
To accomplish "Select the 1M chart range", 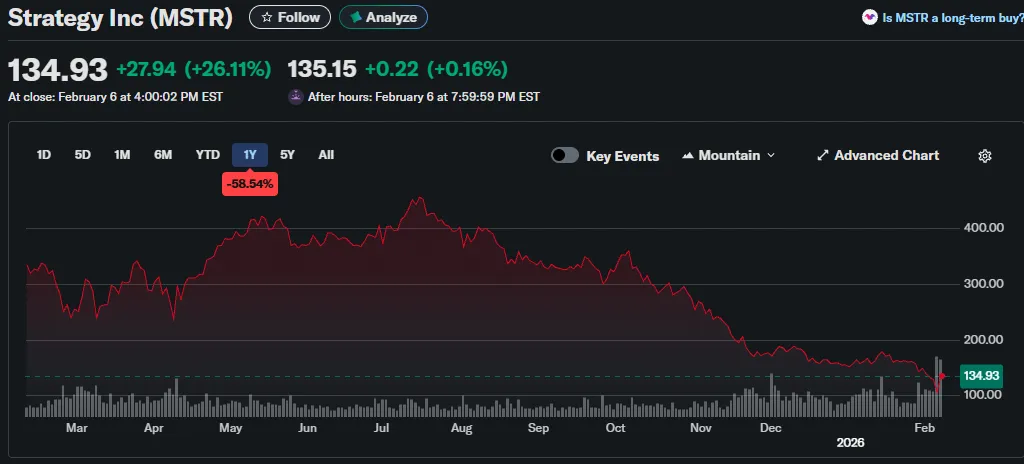I will pyautogui.click(x=122, y=155).
